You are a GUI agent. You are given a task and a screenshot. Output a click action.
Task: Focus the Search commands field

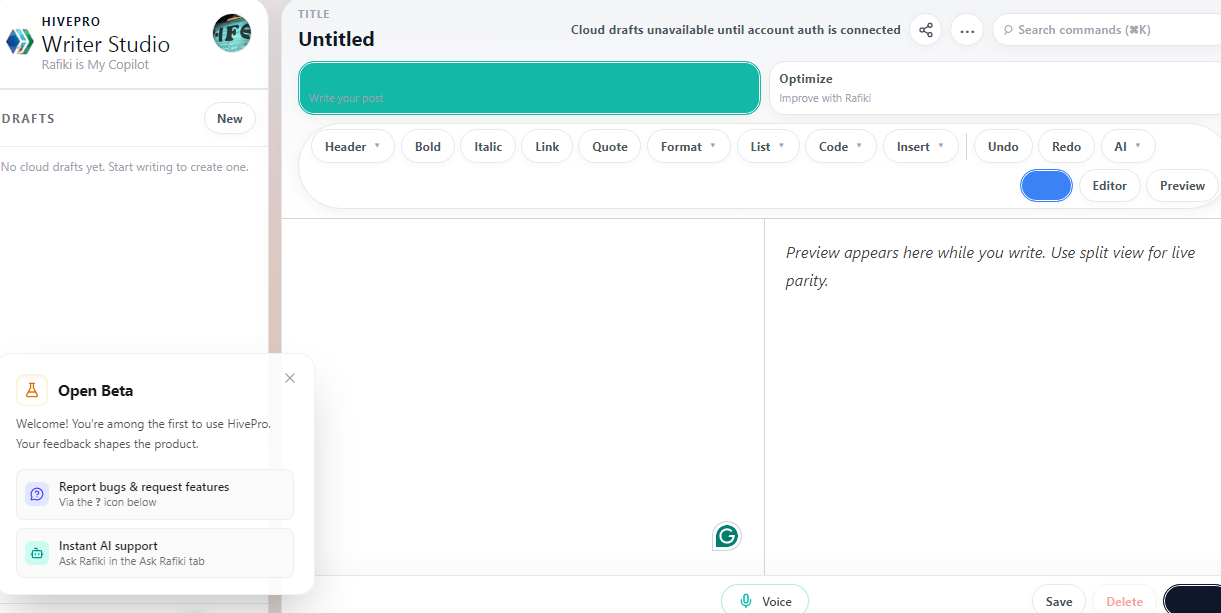point(1107,30)
